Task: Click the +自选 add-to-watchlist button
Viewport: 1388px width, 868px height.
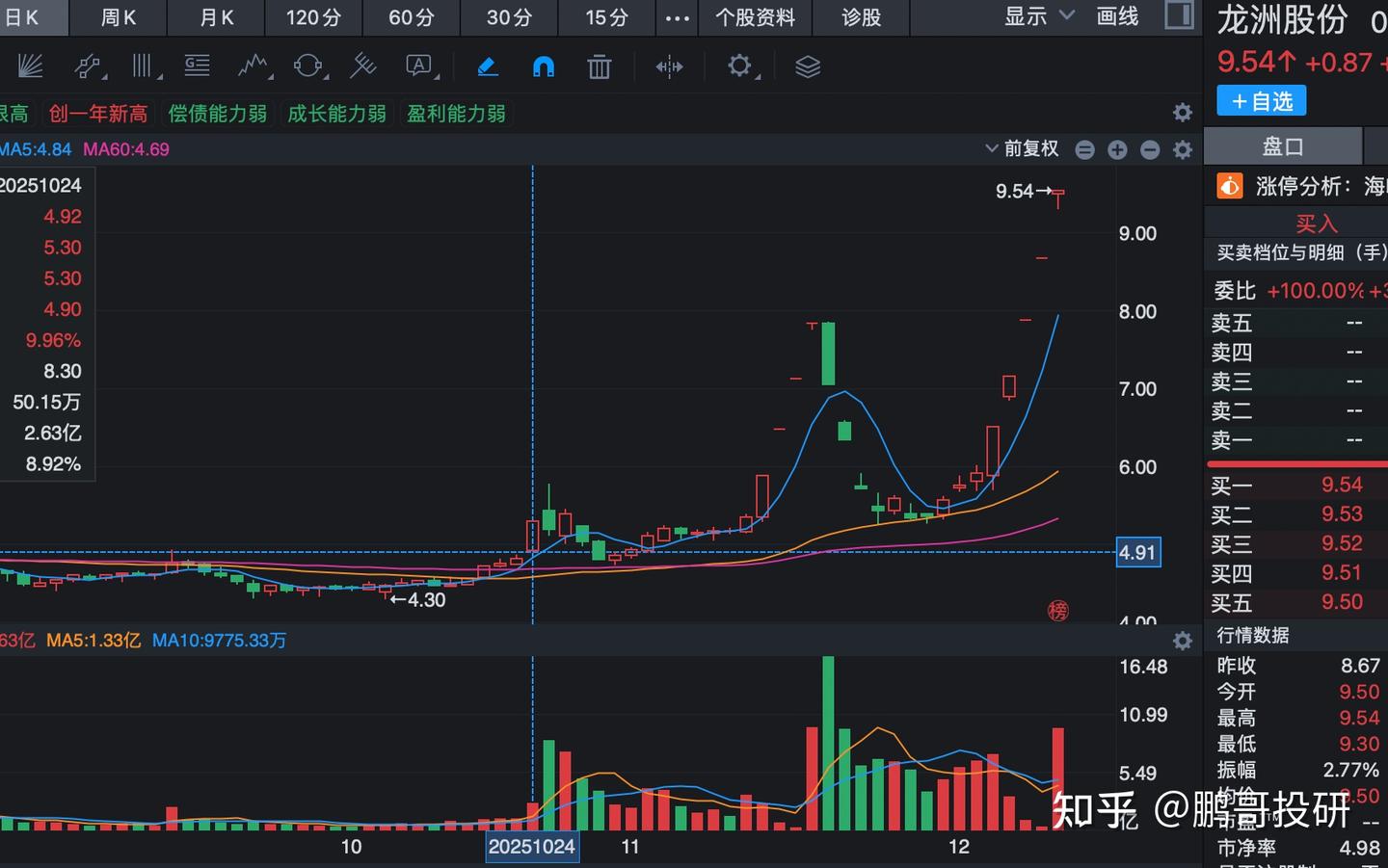Action: (x=1261, y=100)
